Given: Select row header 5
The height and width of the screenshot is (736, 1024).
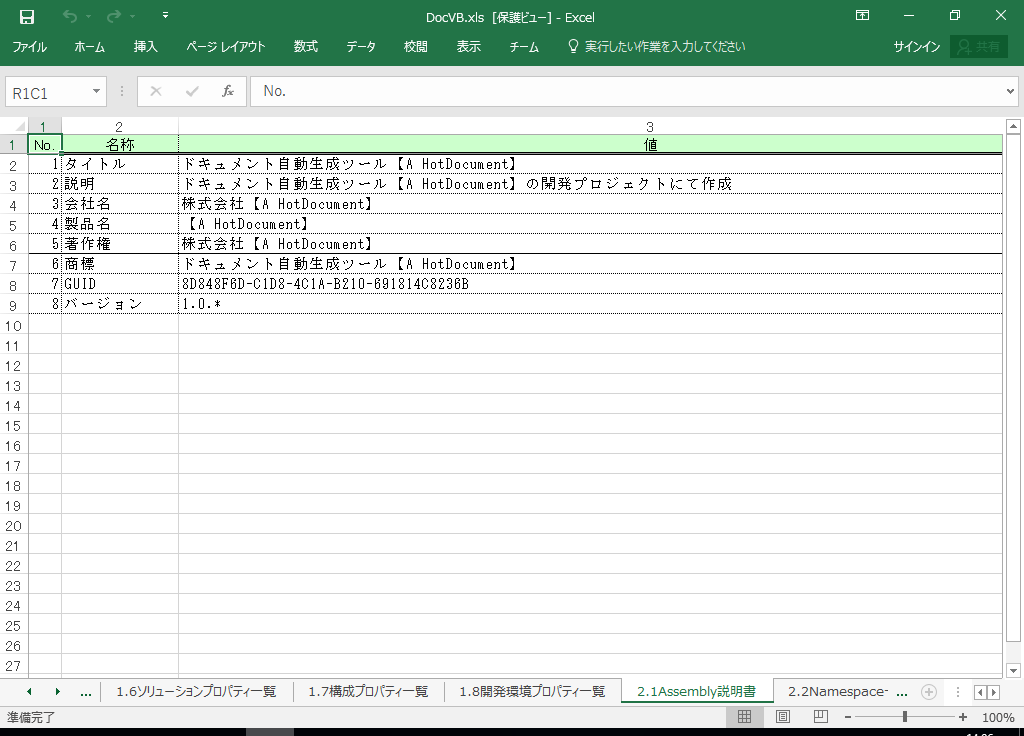Looking at the screenshot, I should coord(13,226).
